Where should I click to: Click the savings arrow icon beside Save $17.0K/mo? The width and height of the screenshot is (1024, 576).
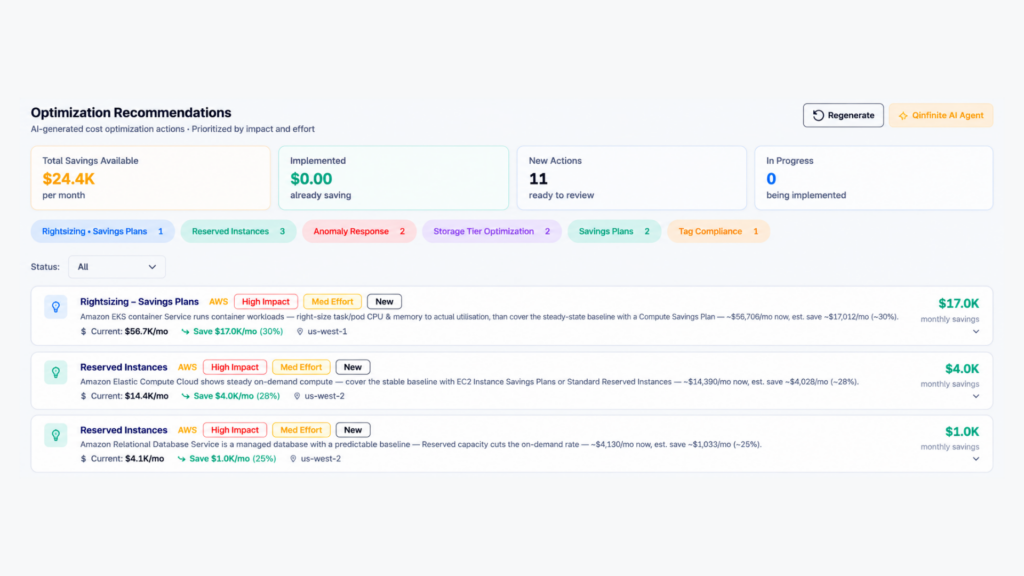(185, 332)
